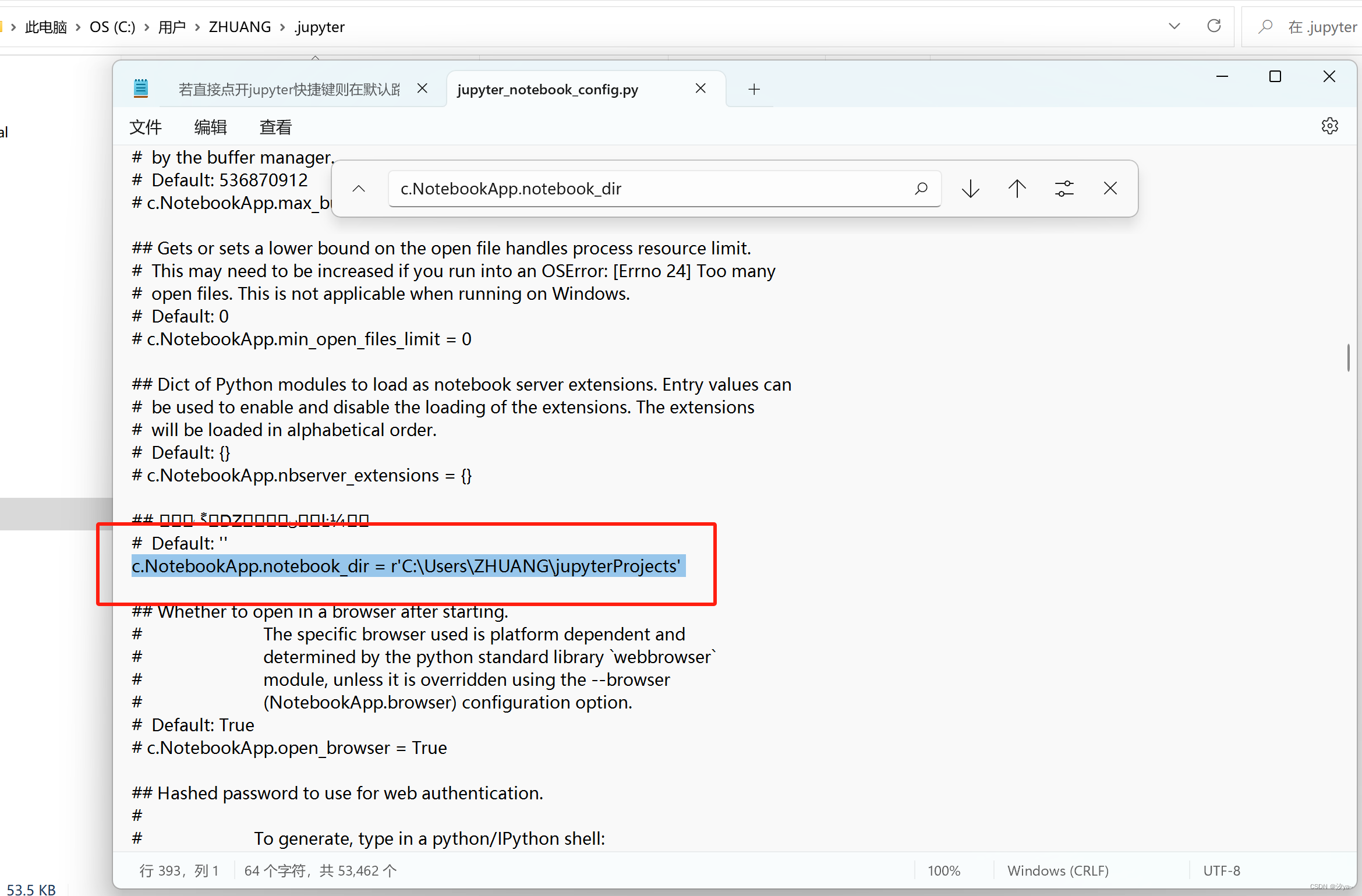Click '# Default: True' line
Image resolution: width=1362 pixels, height=896 pixels.
tap(193, 725)
